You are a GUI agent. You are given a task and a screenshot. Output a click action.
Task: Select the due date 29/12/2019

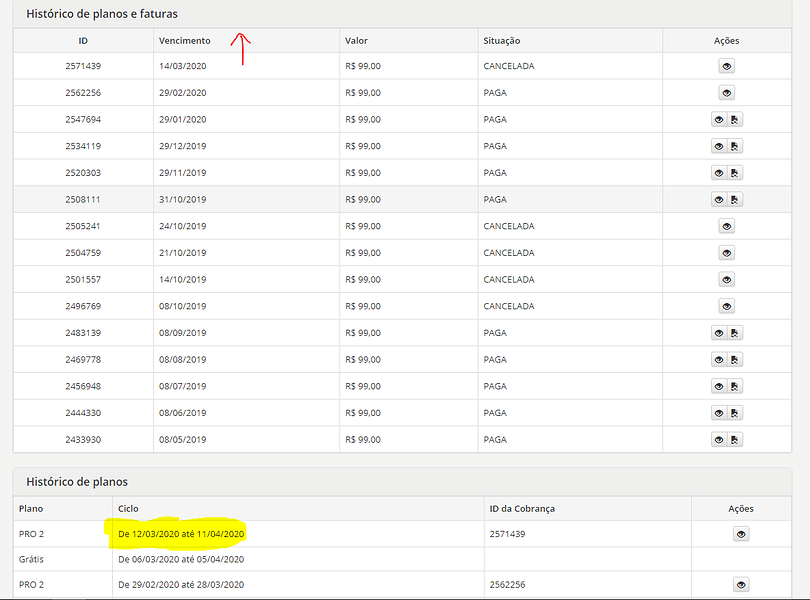pyautogui.click(x=182, y=146)
